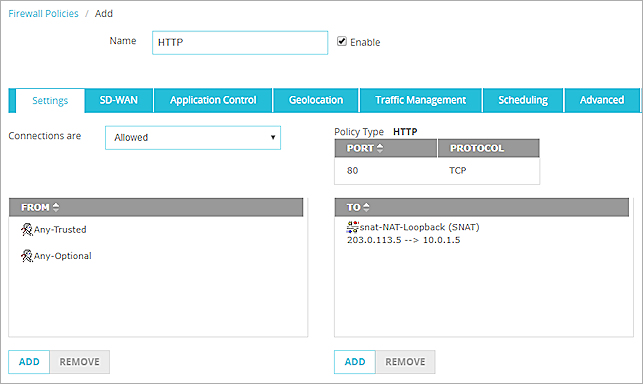The image size is (643, 384).
Task: Follow the Firewall Policies breadcrumb link
Action: (x=43, y=14)
